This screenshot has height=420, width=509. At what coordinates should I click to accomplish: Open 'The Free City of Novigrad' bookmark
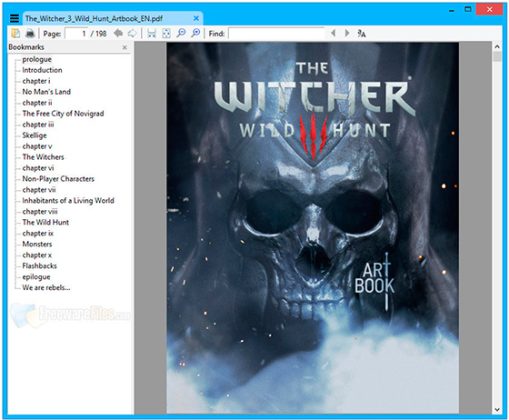pos(63,114)
